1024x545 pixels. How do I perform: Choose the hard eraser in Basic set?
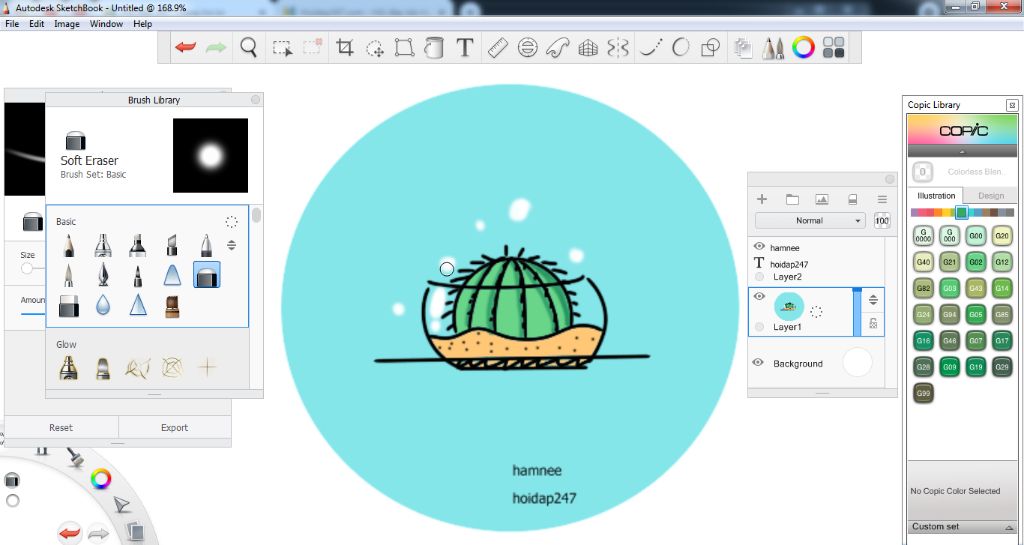[69, 305]
